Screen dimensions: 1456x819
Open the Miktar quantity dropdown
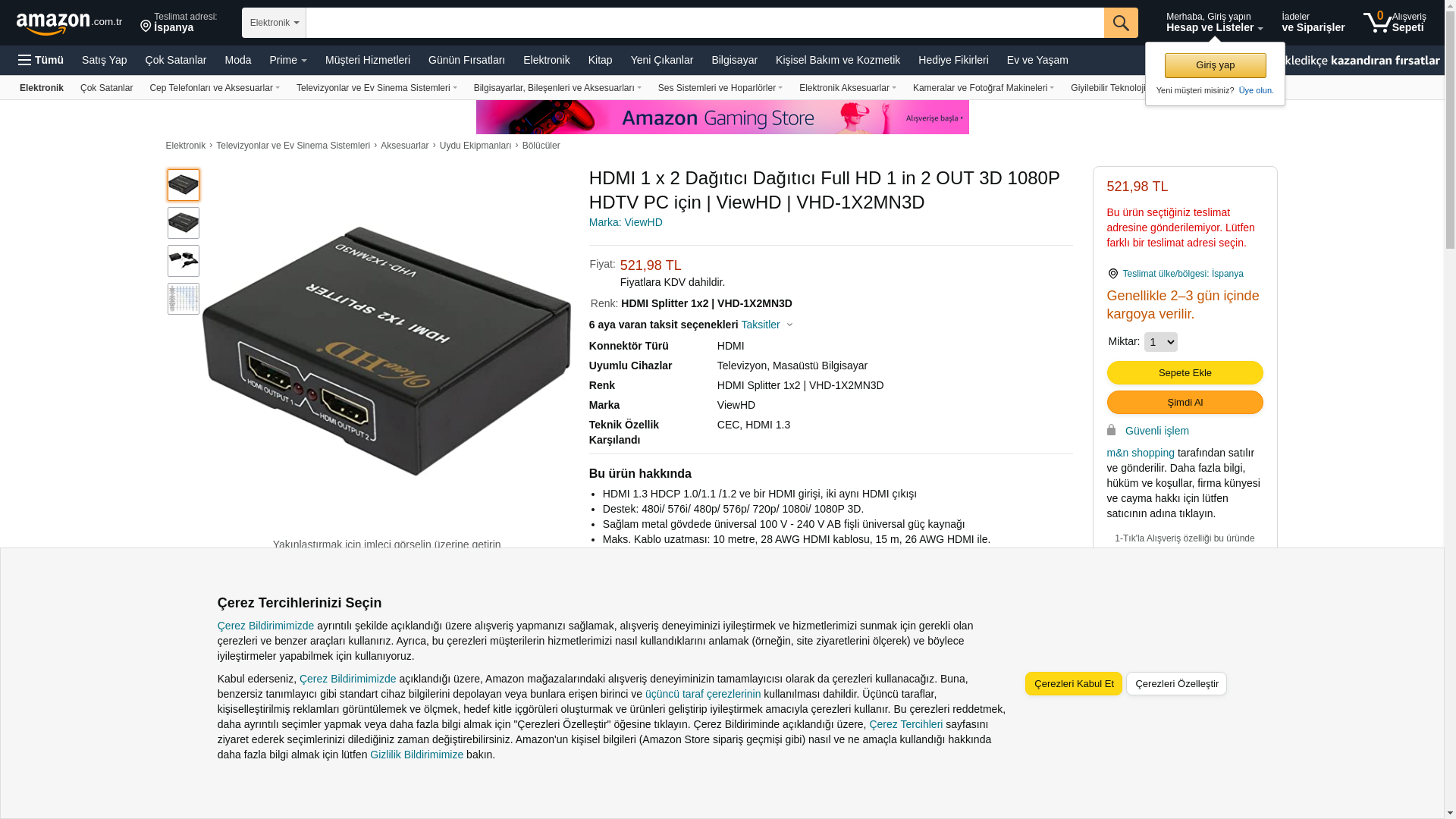(1160, 342)
